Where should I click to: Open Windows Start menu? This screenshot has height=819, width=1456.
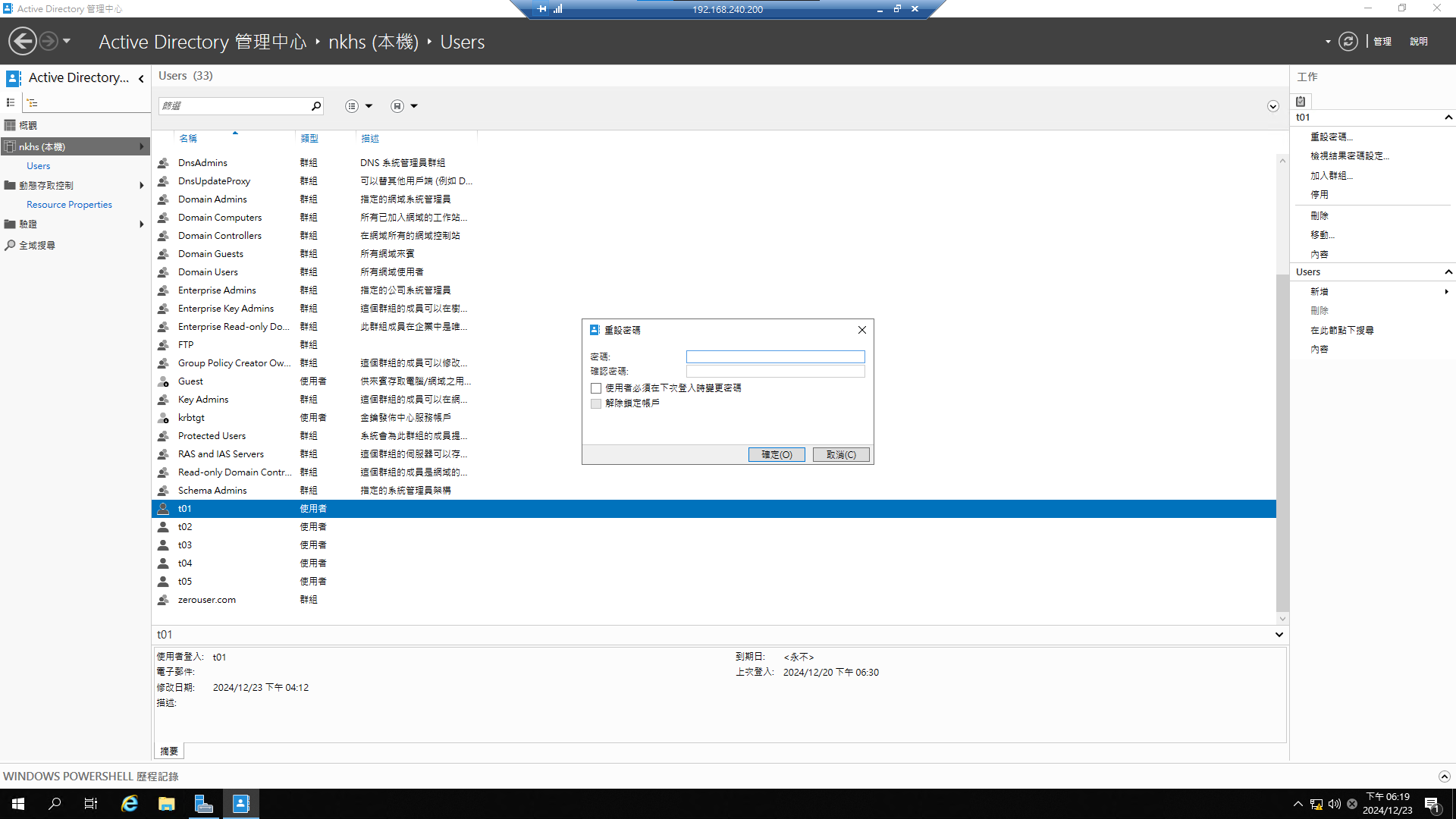pos(18,804)
